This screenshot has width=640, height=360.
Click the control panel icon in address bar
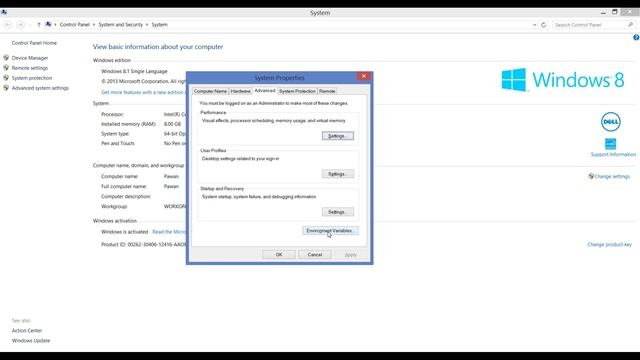click(x=48, y=24)
